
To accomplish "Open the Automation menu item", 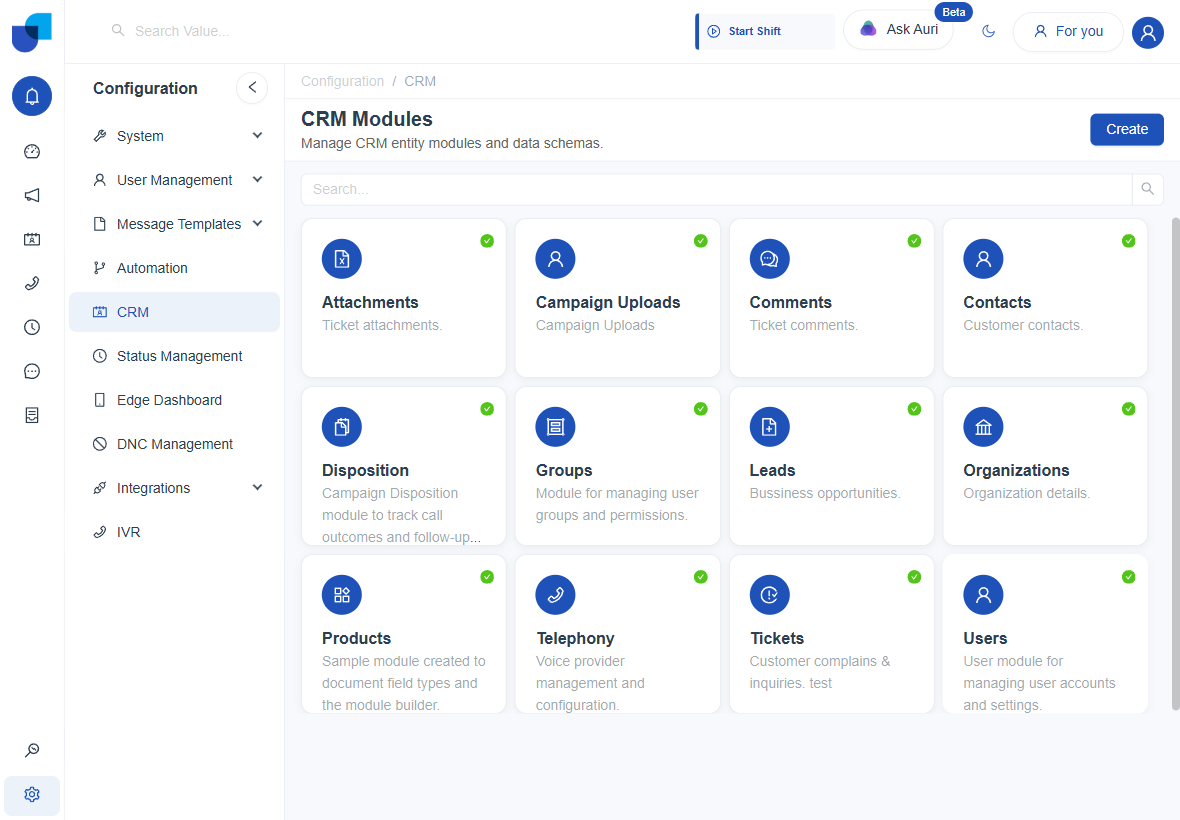I will click(x=175, y=268).
